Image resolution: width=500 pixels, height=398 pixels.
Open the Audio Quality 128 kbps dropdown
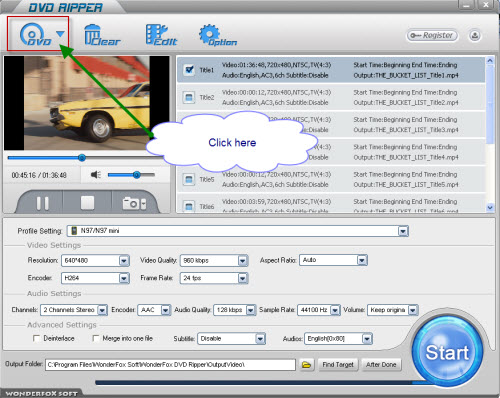[251, 310]
